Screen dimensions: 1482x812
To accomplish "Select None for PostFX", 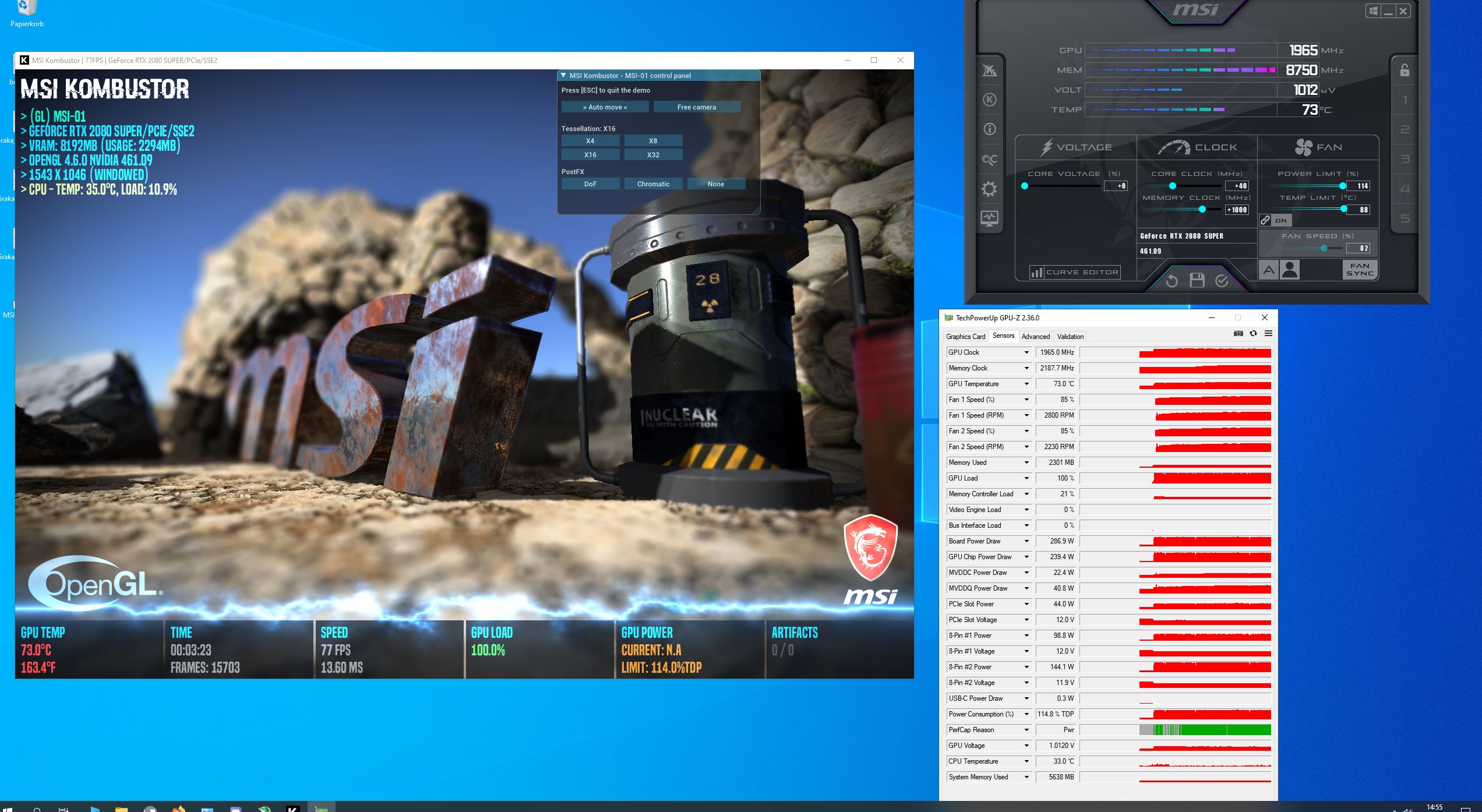I will (x=716, y=184).
